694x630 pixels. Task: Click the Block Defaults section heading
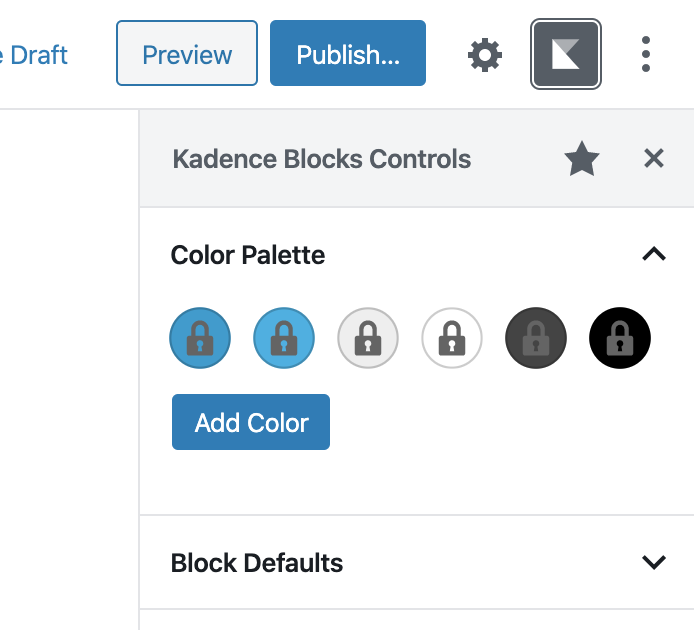tap(257, 563)
